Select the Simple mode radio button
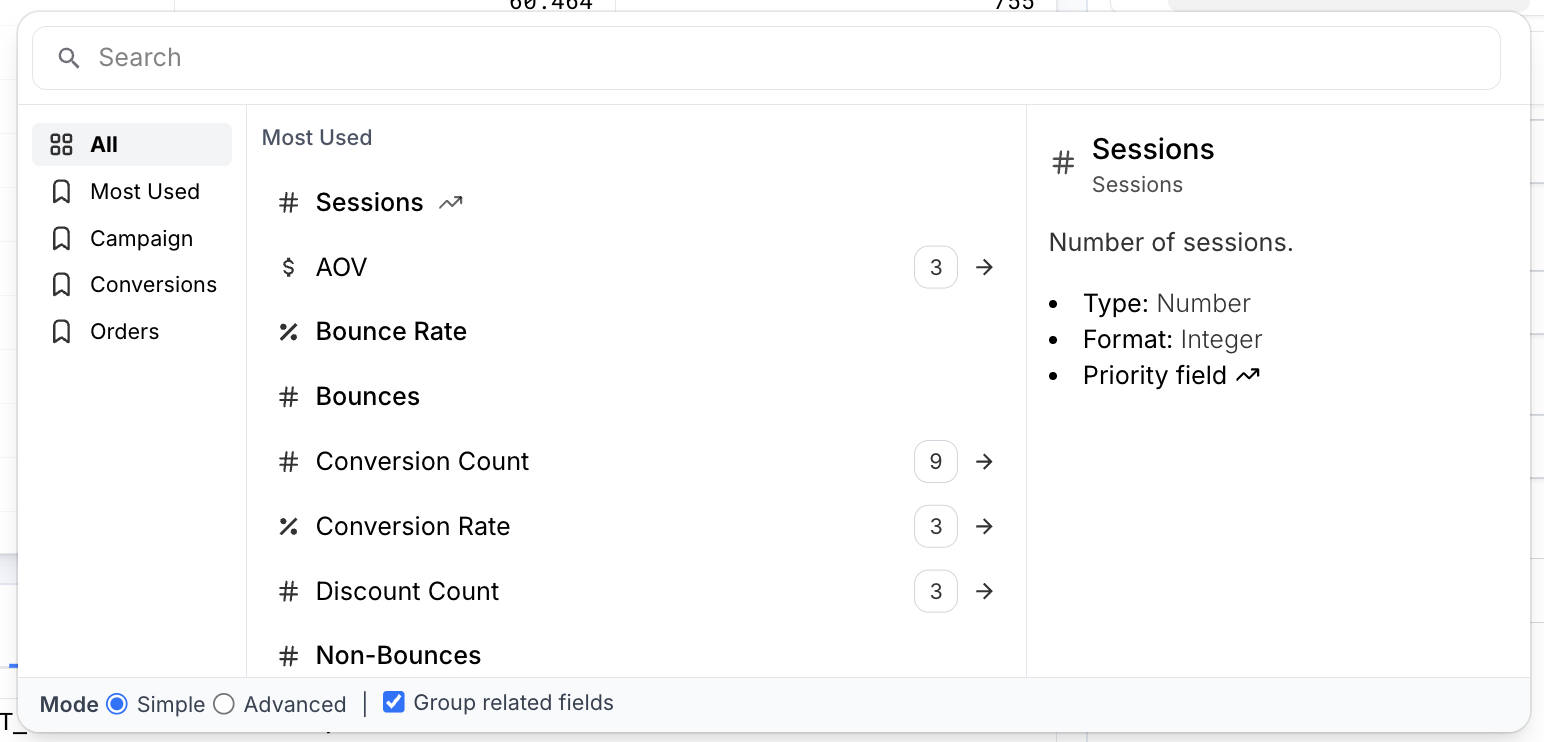Screen dimensions: 1544x742 click(x=117, y=704)
